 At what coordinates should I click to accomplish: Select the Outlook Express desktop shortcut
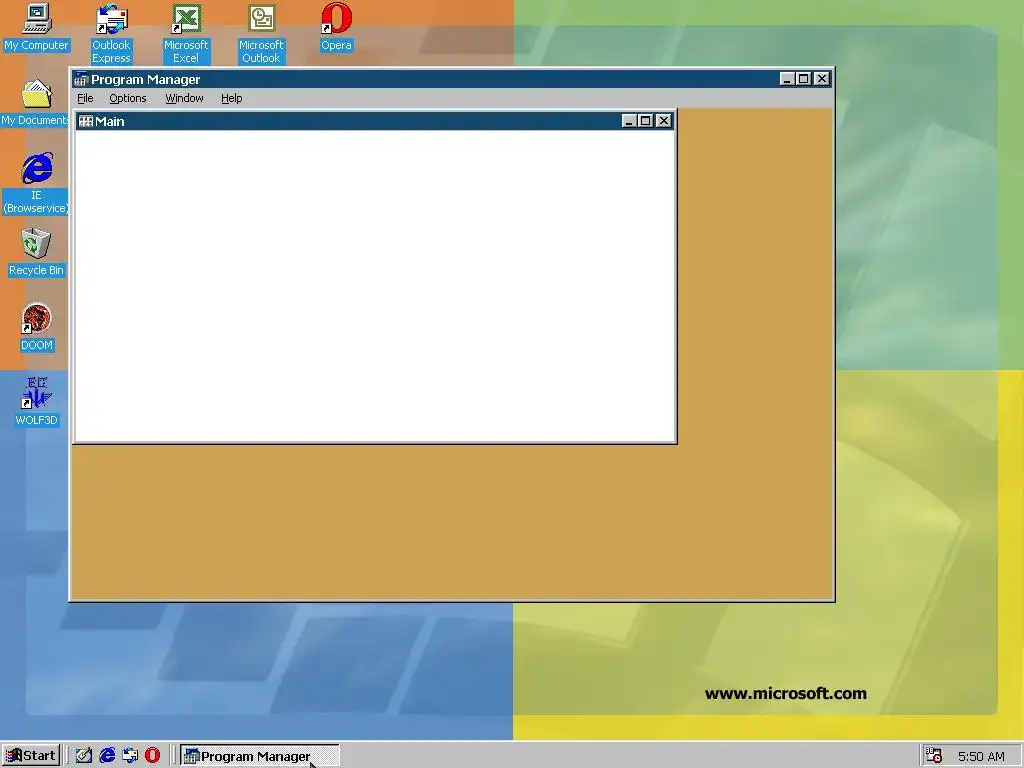pos(111,33)
